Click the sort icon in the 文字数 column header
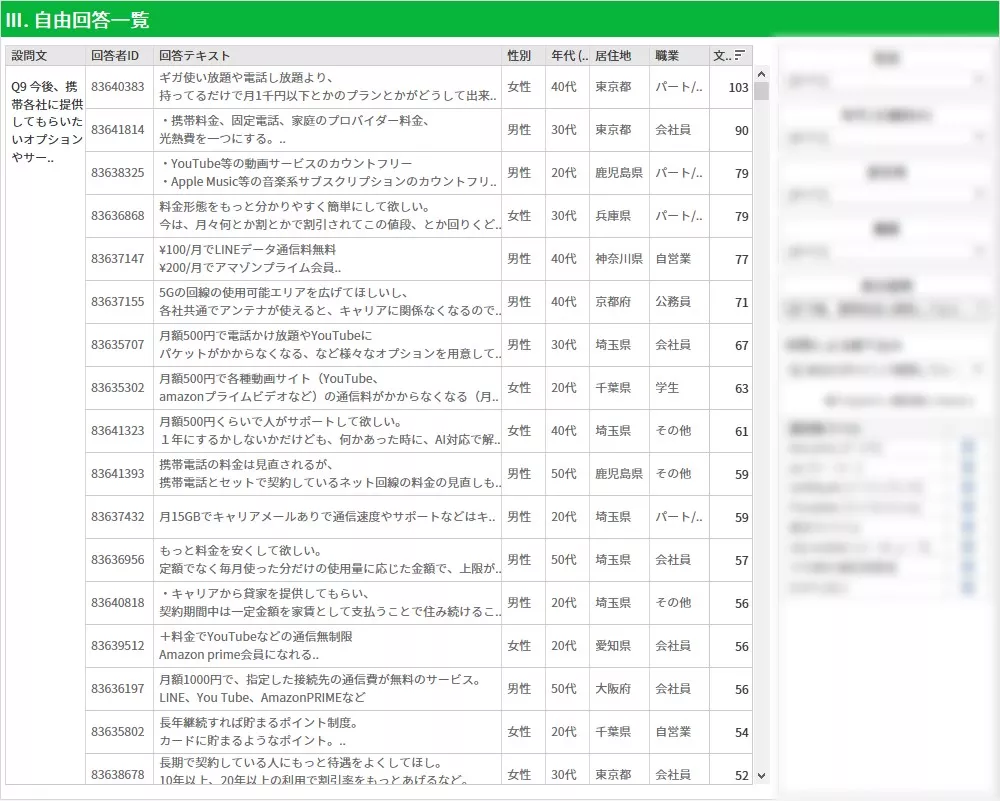Viewport: 1000px width, 801px height. 740,55
